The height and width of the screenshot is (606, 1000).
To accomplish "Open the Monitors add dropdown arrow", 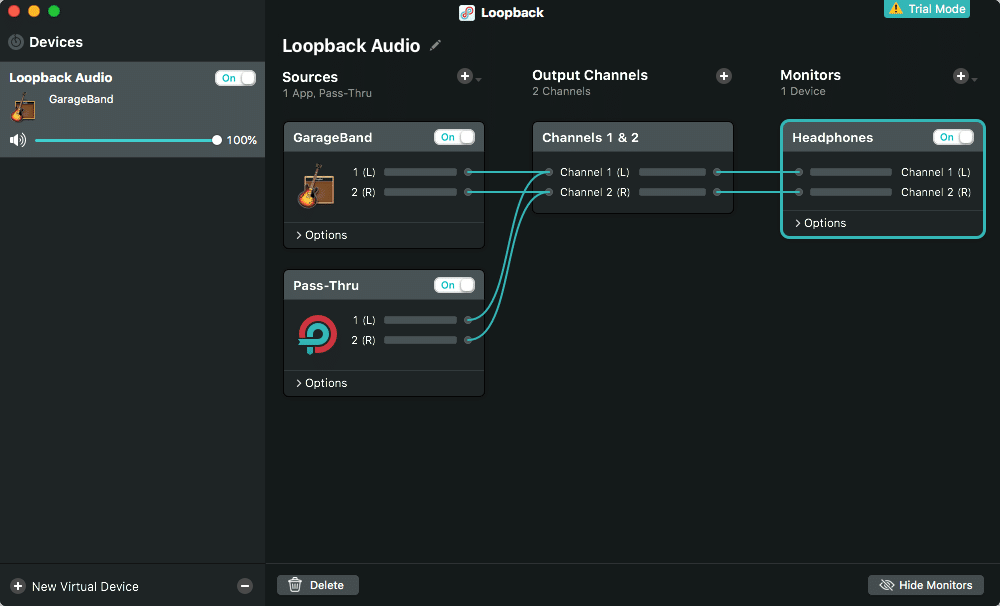I will [x=974, y=80].
